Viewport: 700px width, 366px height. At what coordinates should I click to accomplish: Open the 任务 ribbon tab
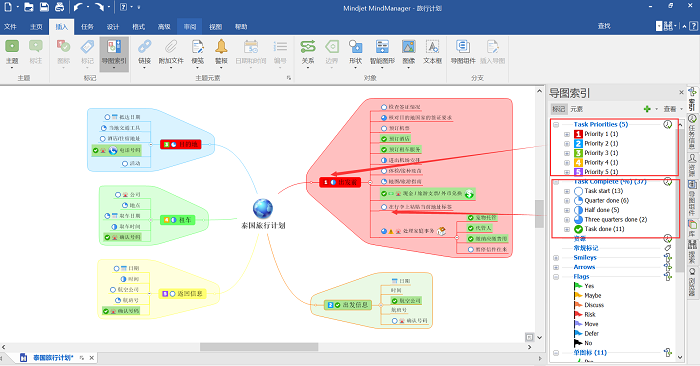[x=87, y=27]
